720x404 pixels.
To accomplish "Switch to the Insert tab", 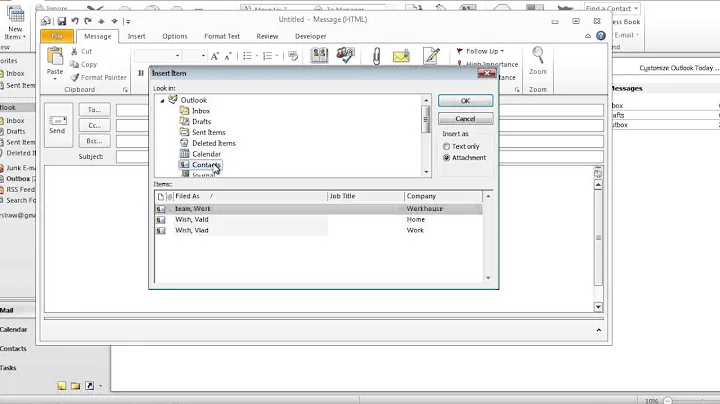I will coord(136,36).
